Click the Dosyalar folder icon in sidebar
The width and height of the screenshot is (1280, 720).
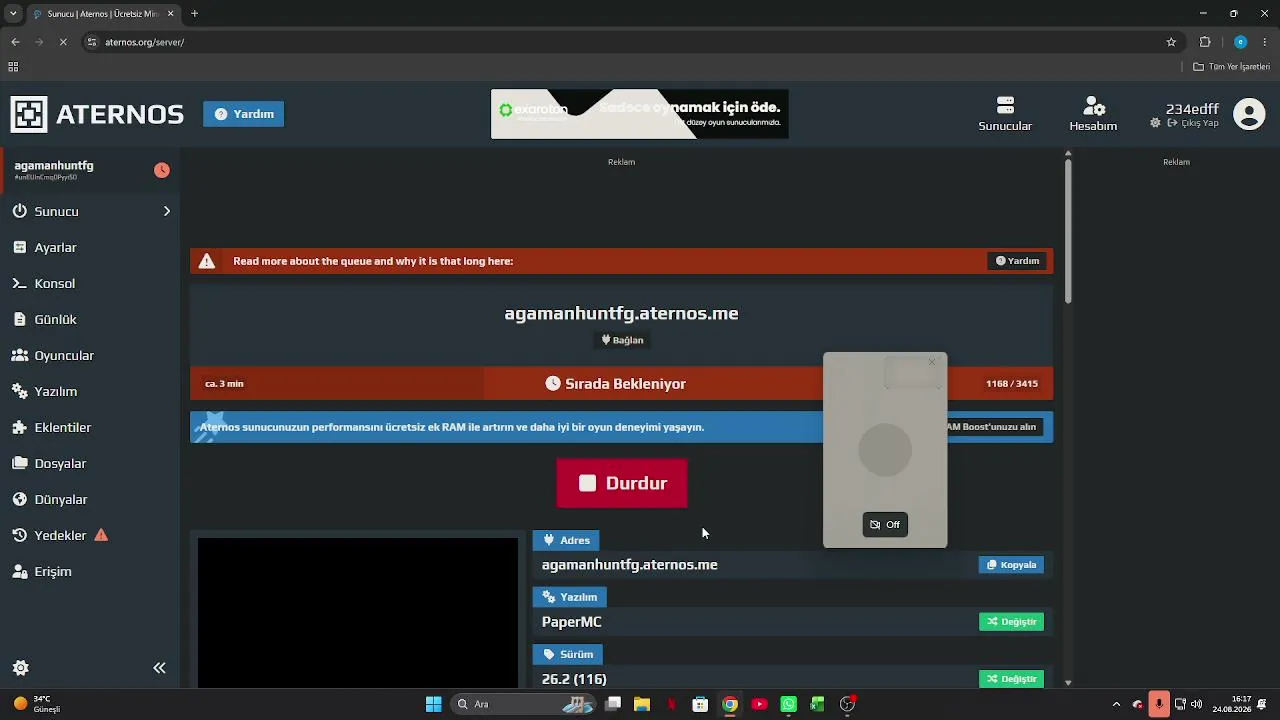[x=19, y=463]
